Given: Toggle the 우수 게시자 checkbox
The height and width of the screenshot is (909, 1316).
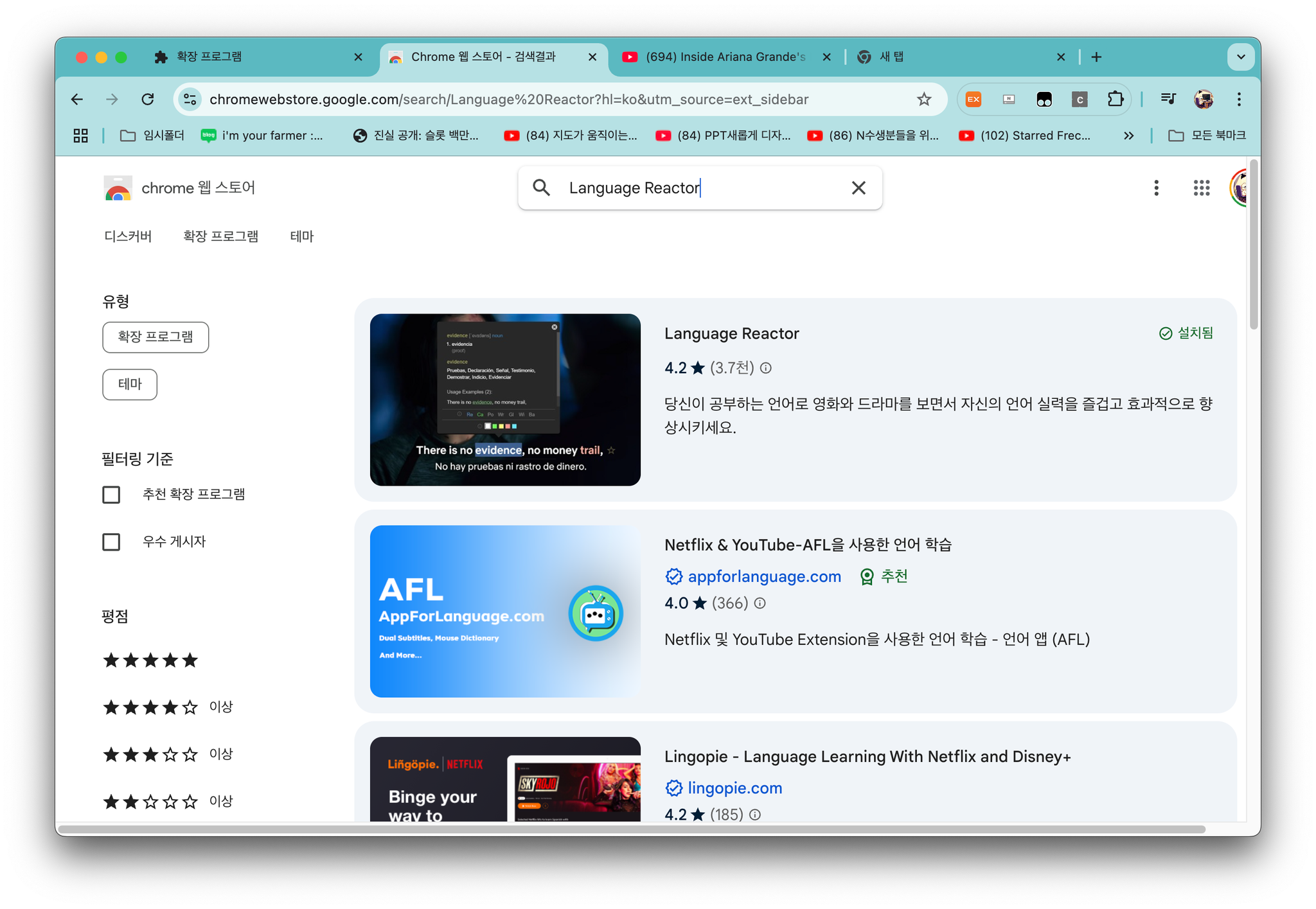Looking at the screenshot, I should [111, 542].
